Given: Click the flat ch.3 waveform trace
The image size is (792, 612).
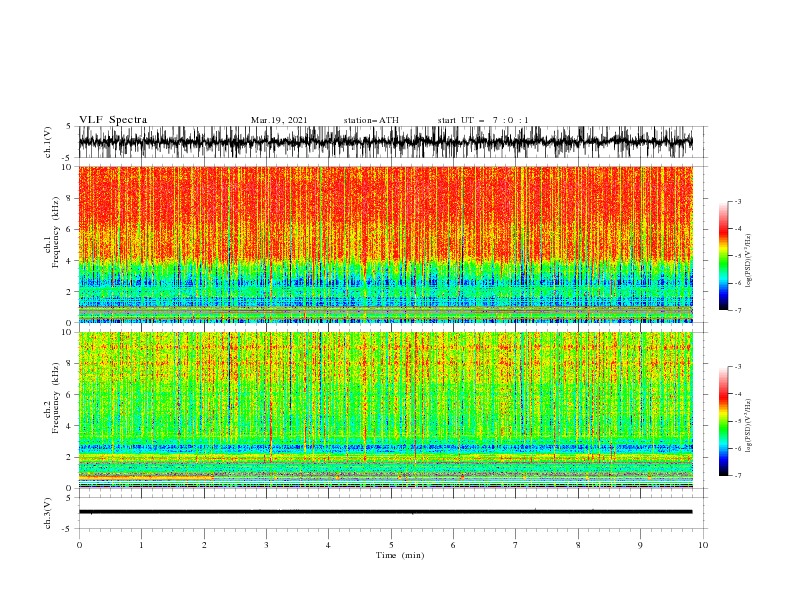Looking at the screenshot, I should click(385, 512).
